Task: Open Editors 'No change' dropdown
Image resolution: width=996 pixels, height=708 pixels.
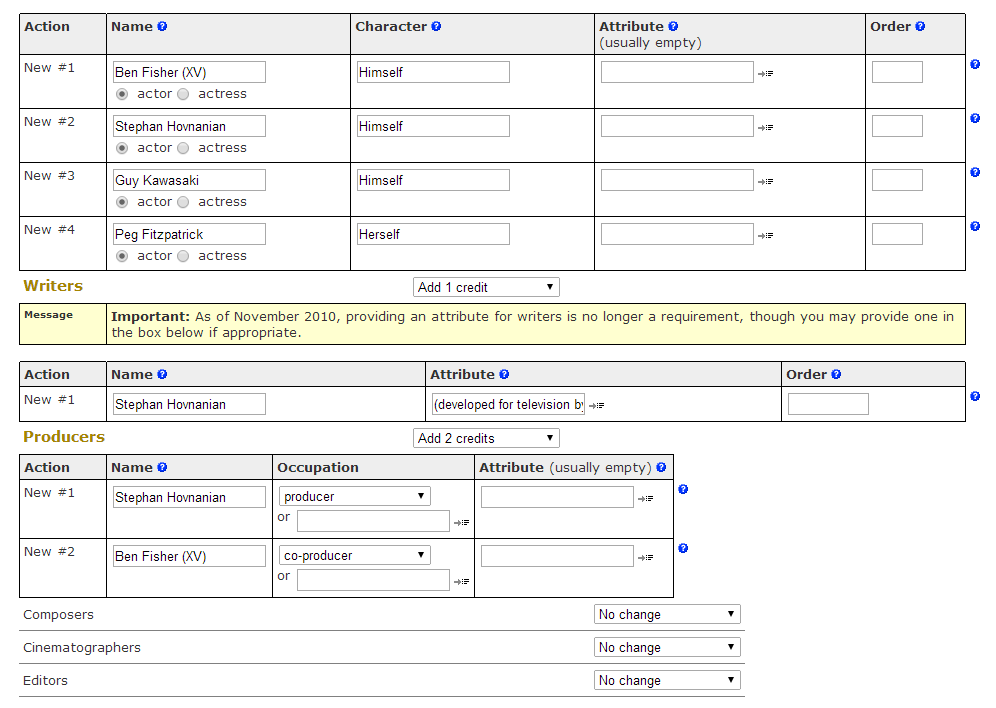Action: click(x=667, y=681)
